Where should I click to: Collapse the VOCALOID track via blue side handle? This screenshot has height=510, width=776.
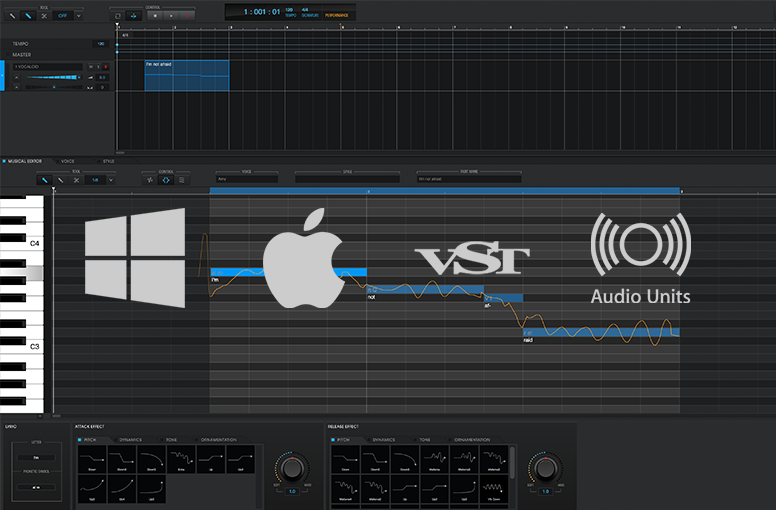point(2,76)
